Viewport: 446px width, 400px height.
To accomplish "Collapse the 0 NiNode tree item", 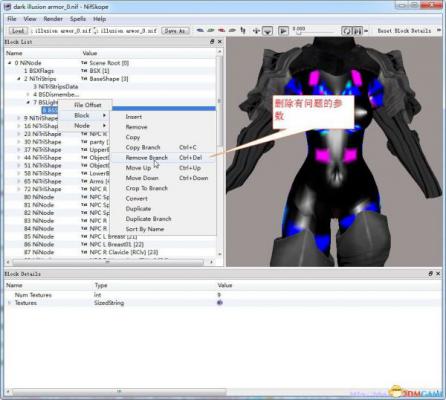I will click(x=10, y=63).
